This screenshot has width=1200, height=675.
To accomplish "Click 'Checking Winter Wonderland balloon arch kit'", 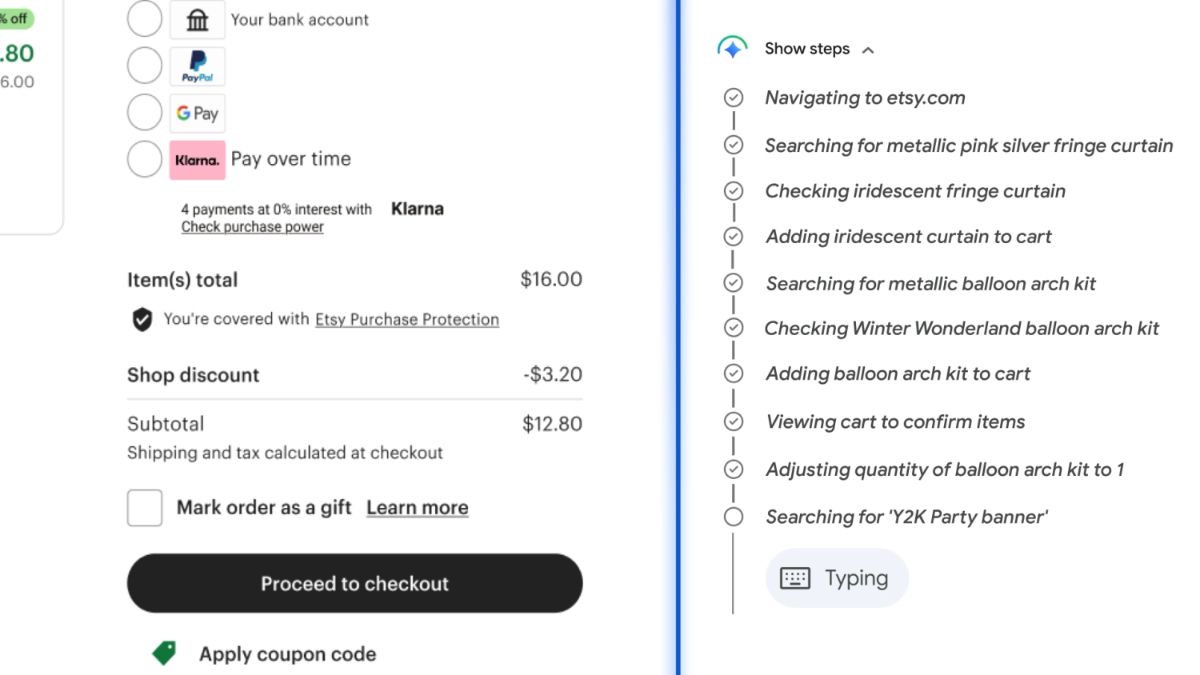I will [x=961, y=328].
